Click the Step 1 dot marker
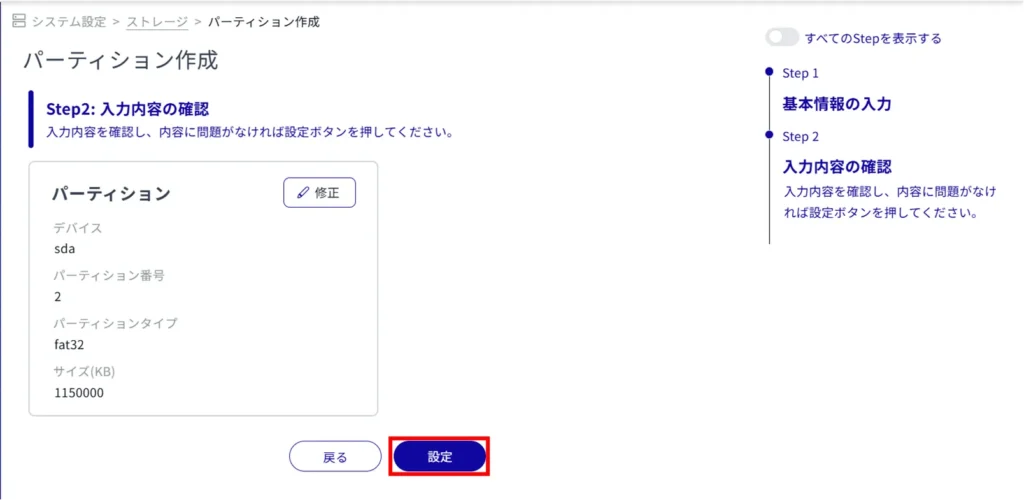The height and width of the screenshot is (500, 1024). 768,72
